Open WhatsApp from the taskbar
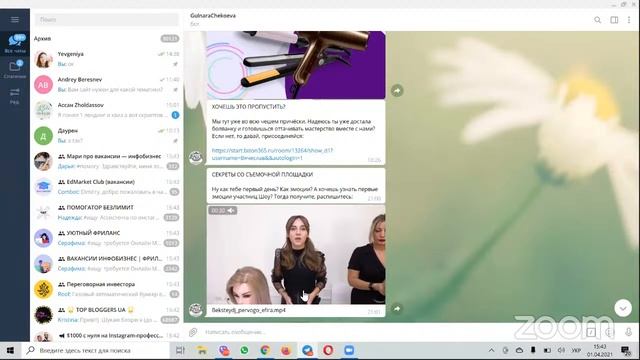The width and height of the screenshot is (640, 360). 244,351
